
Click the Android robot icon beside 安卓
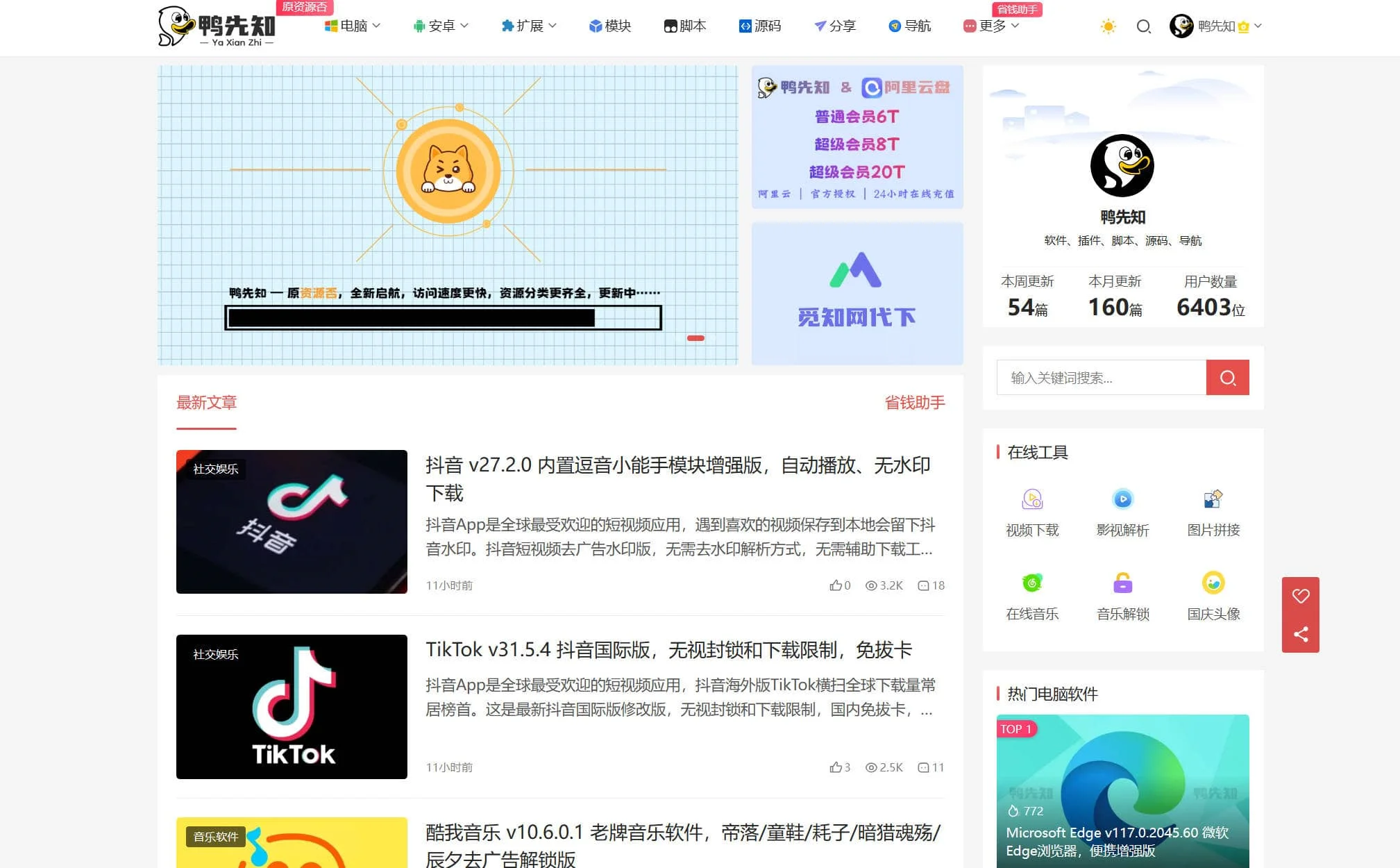click(x=419, y=26)
